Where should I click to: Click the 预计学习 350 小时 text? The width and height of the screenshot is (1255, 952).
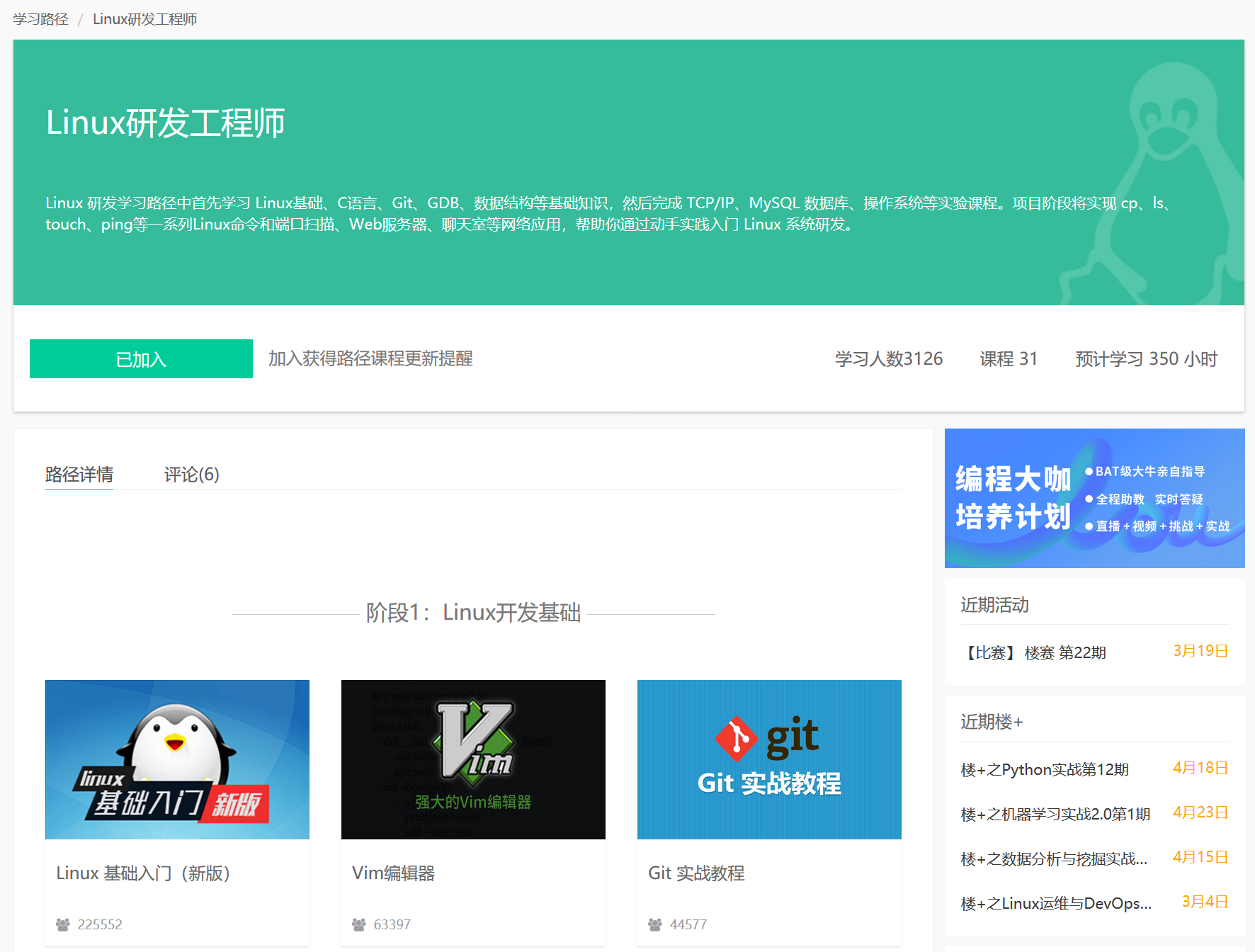point(1147,358)
